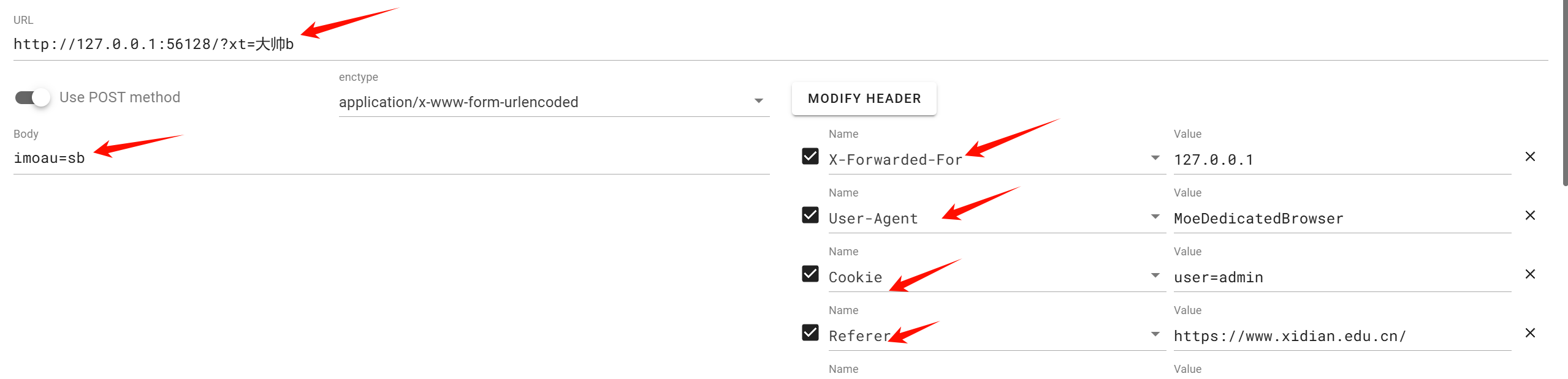Disable the User-Agent header checkbox
This screenshot has height=379, width=1568.
click(810, 216)
